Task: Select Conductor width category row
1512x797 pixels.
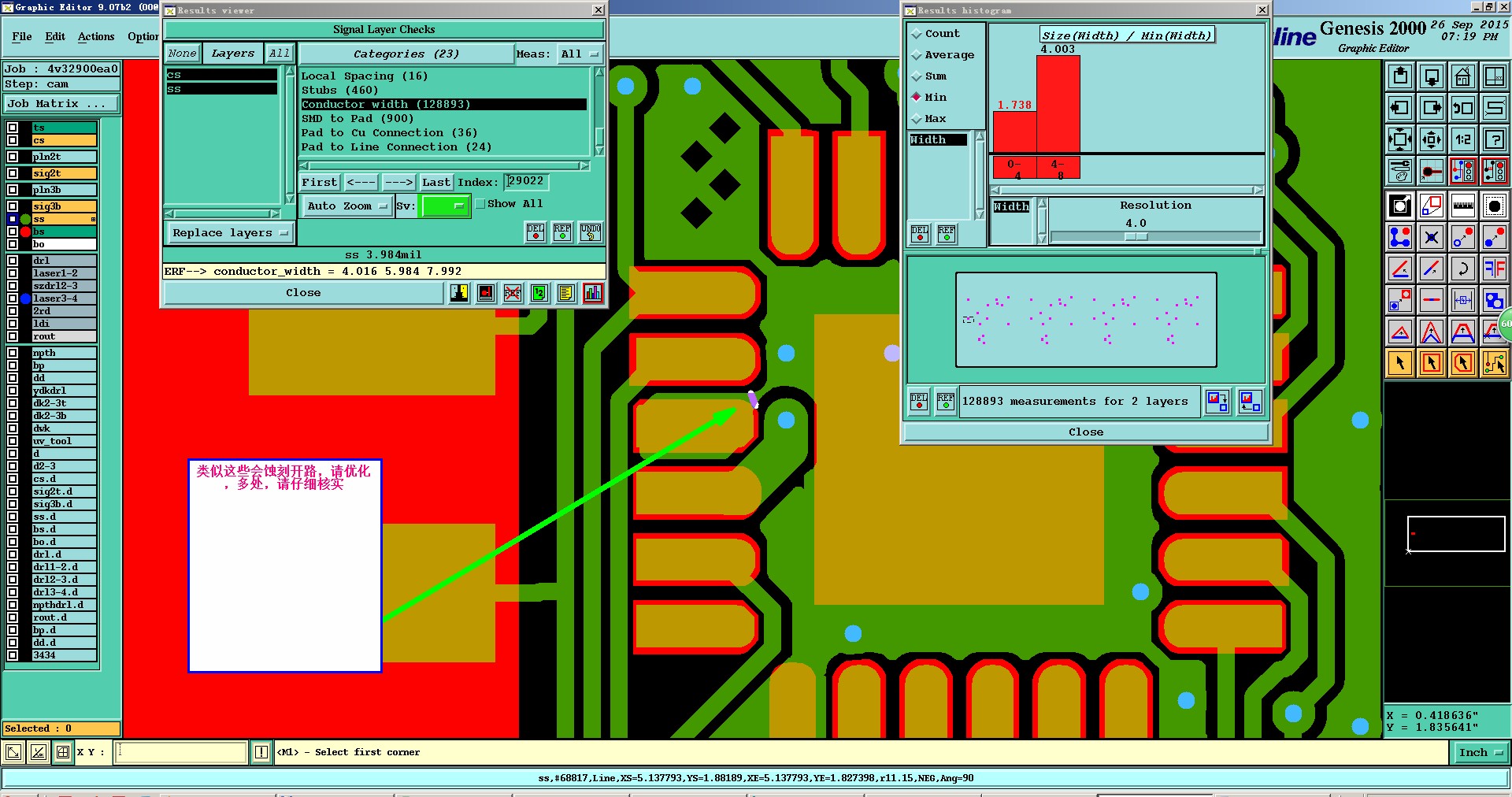Action: coord(444,105)
